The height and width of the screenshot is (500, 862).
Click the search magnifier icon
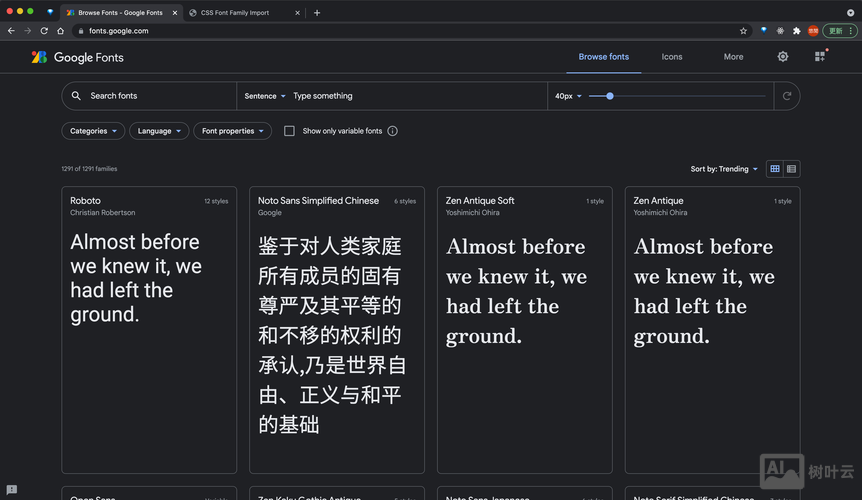(76, 96)
